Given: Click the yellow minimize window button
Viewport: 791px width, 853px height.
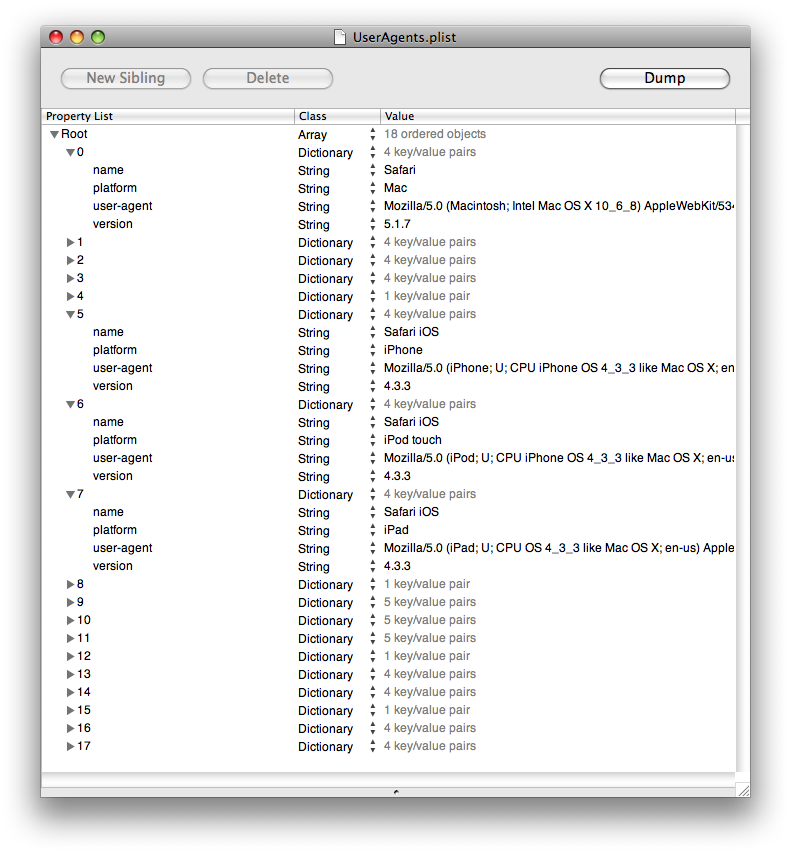Looking at the screenshot, I should click(x=77, y=37).
